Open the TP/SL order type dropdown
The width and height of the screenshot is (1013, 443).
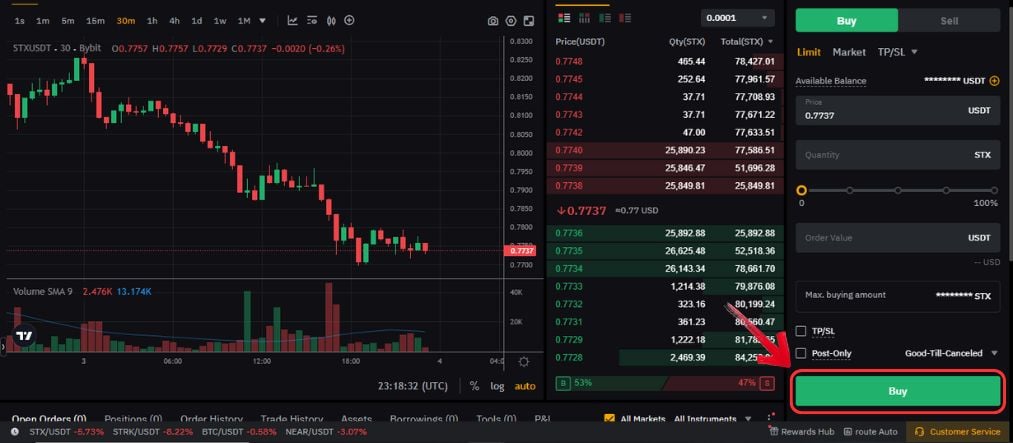click(x=897, y=52)
